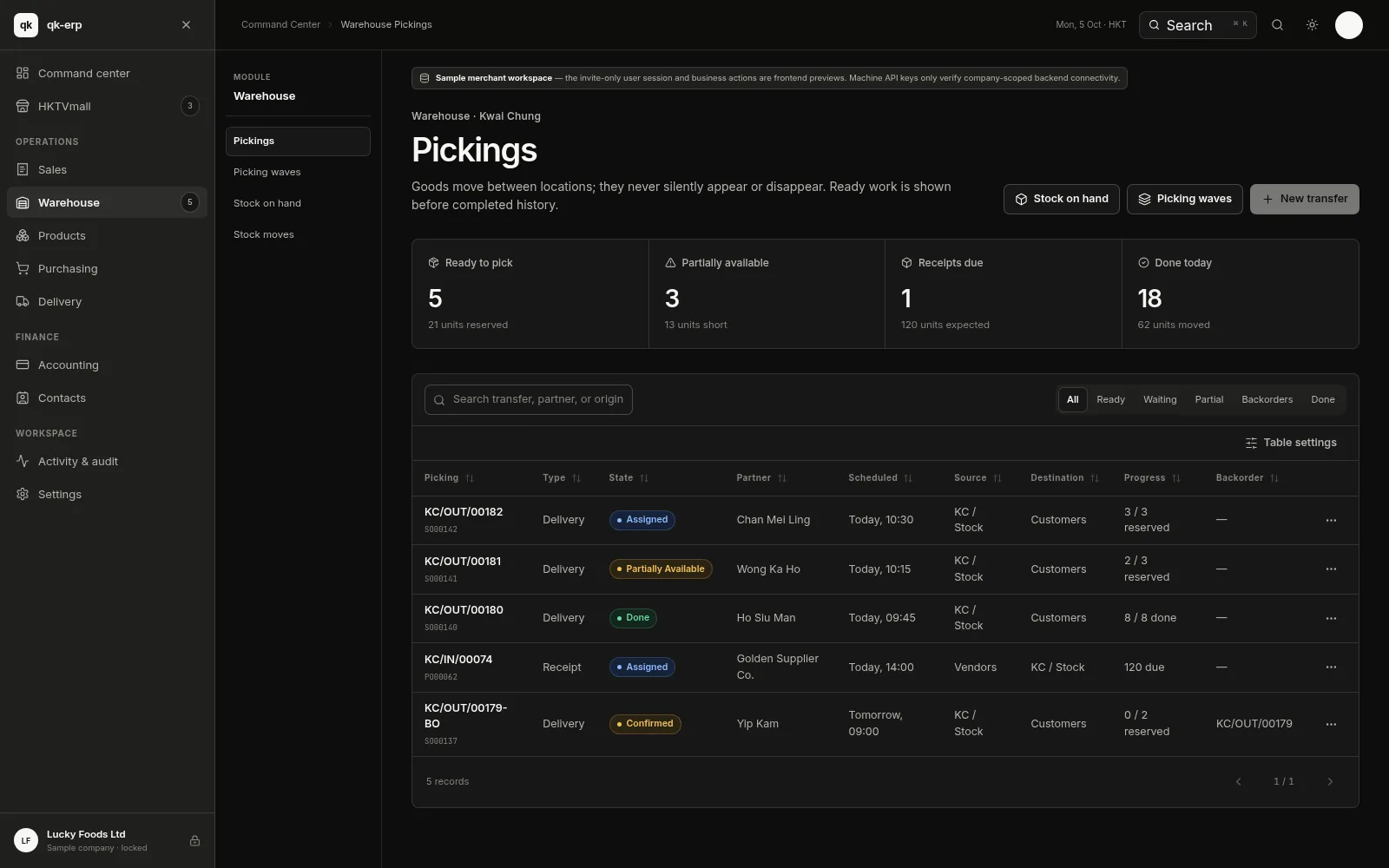Go to next page arrow in pagination

point(1329,782)
